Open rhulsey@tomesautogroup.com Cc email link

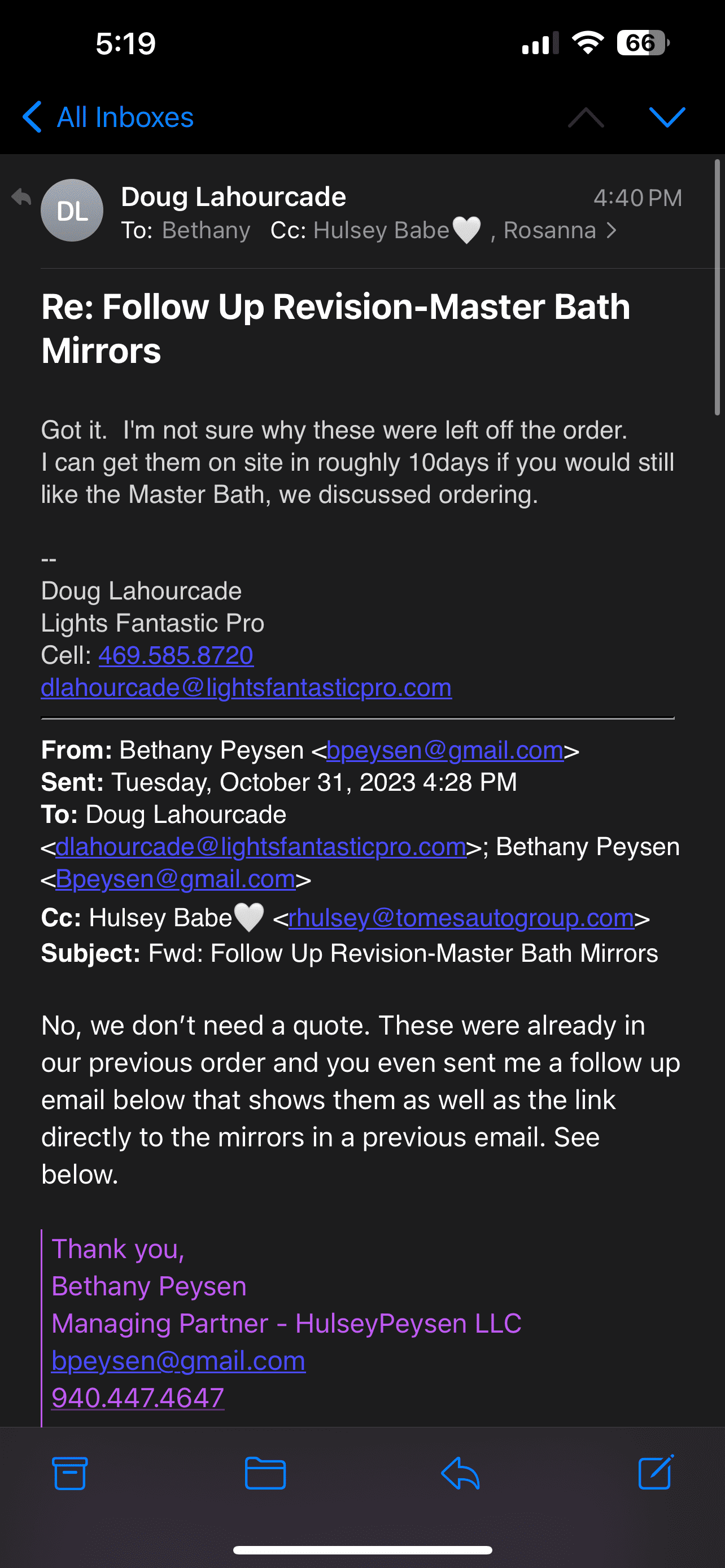pyautogui.click(x=461, y=918)
